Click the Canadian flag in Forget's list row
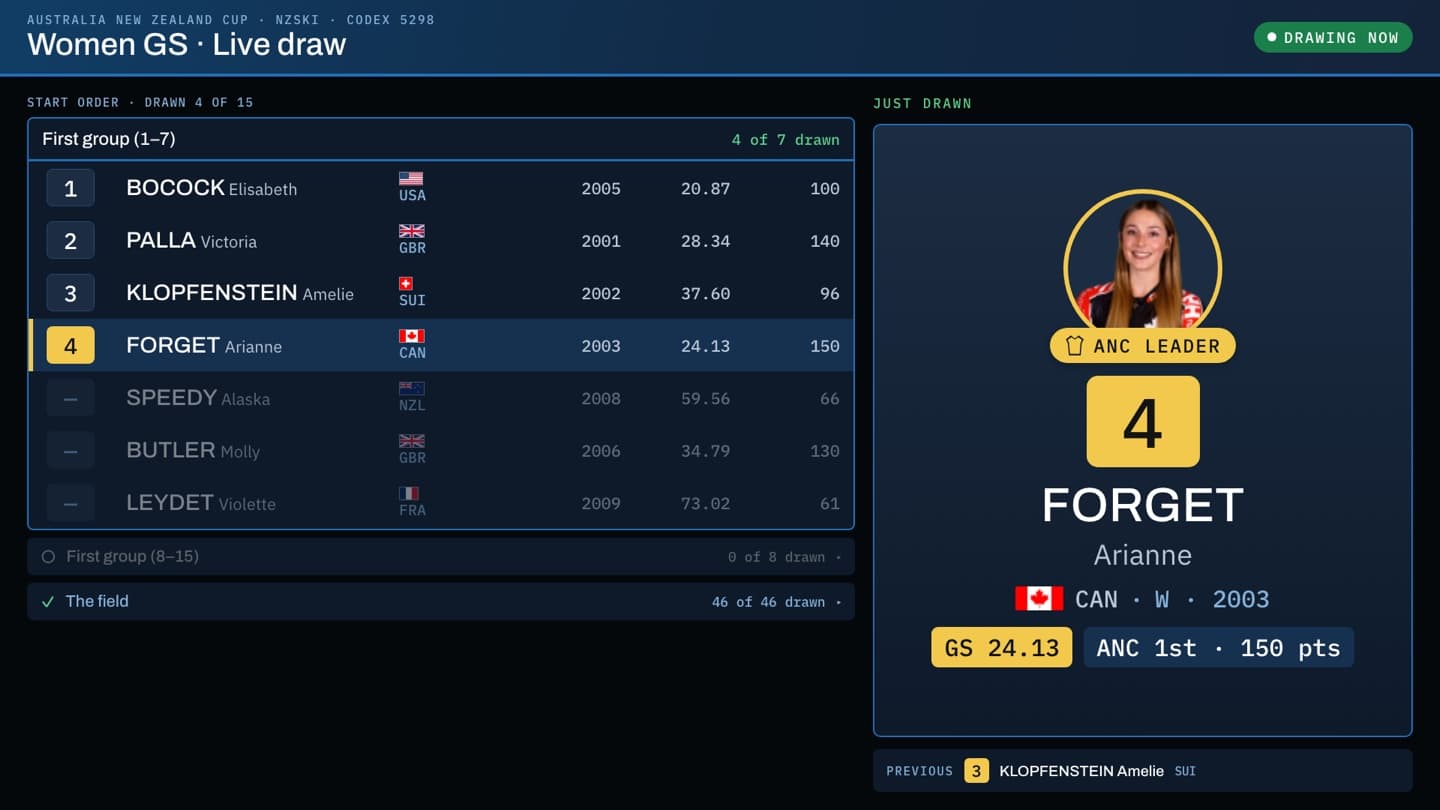Image resolution: width=1440 pixels, height=810 pixels. 411,336
